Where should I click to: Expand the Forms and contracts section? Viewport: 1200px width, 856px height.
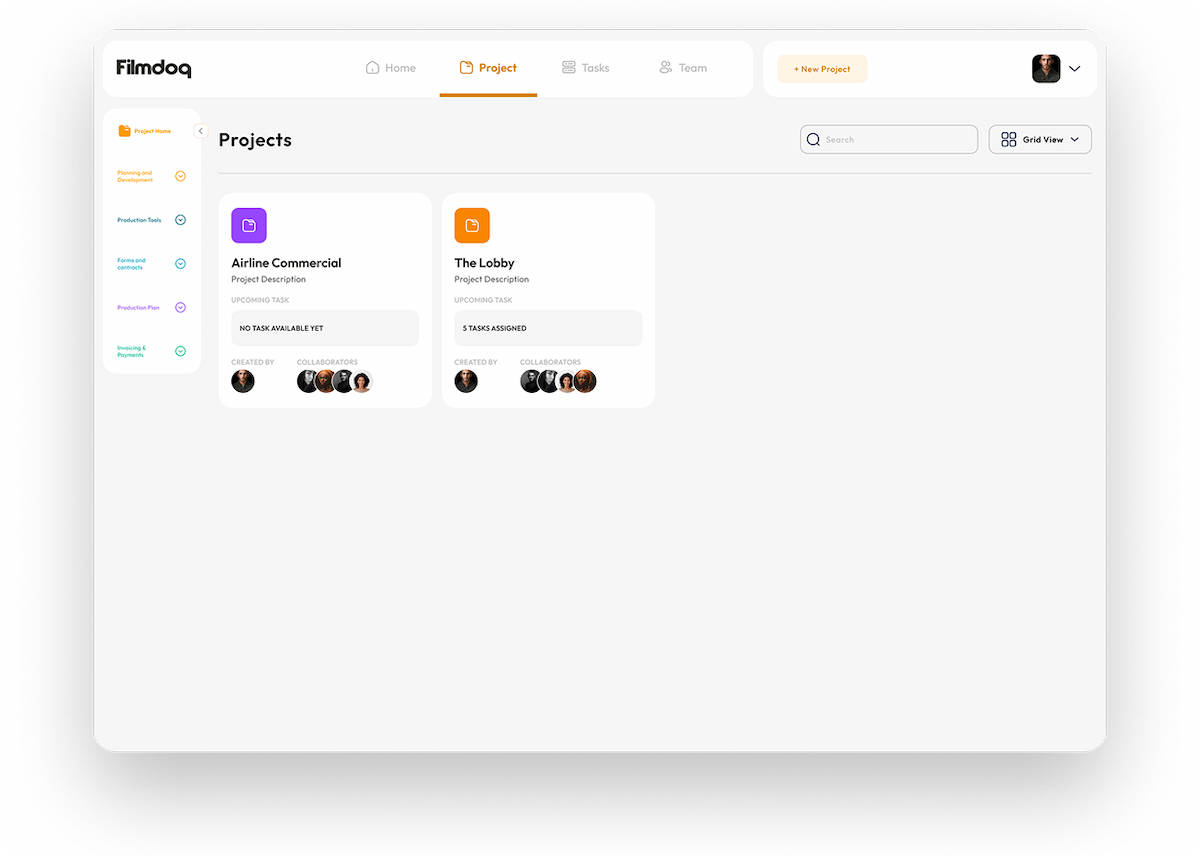click(x=180, y=264)
